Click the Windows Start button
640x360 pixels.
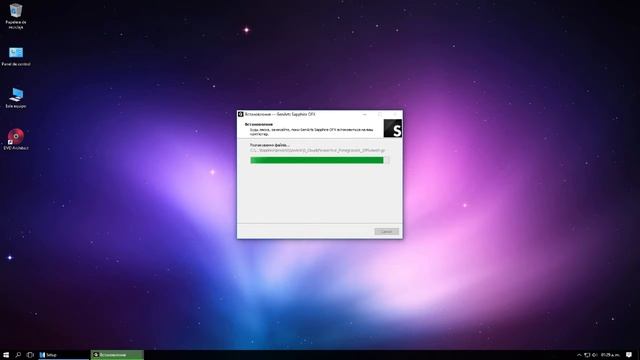[6, 355]
